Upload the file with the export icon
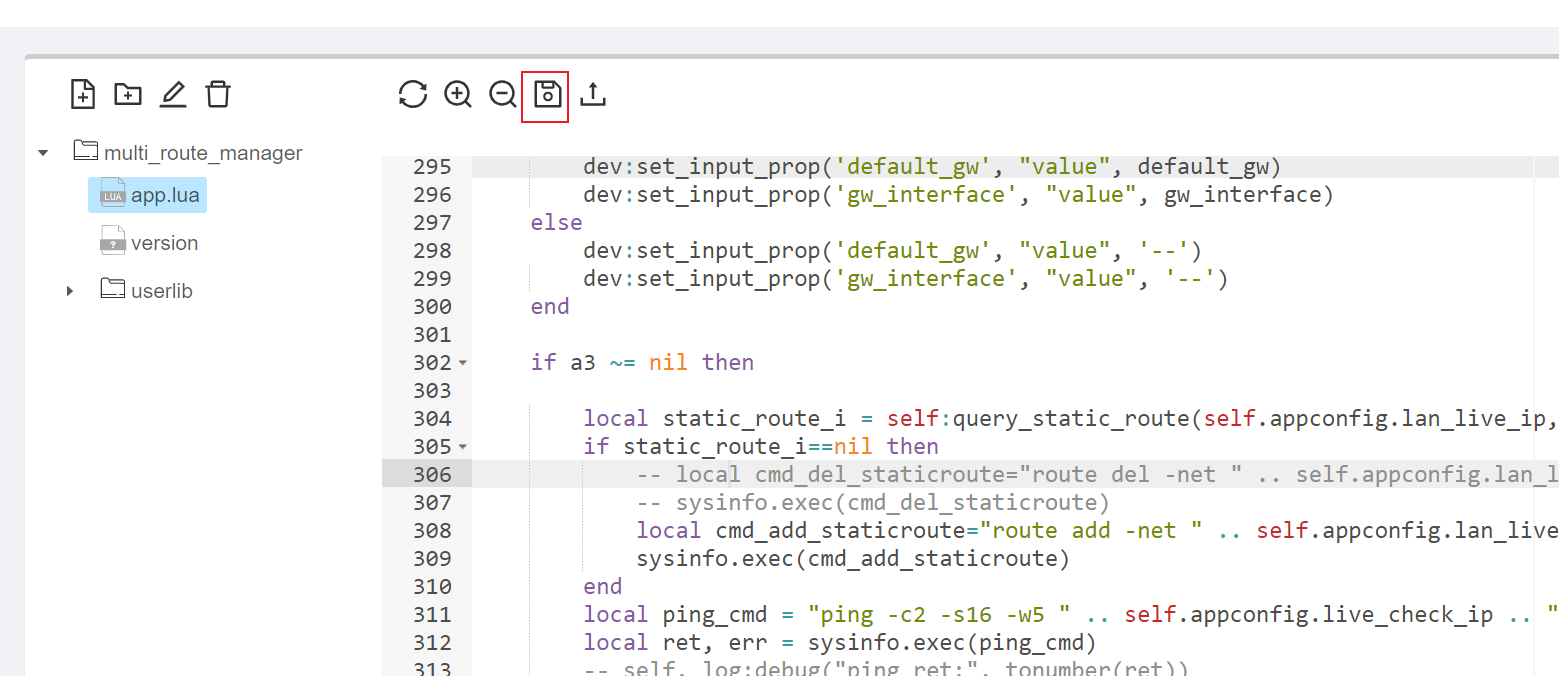This screenshot has height=676, width=1559. coord(592,93)
